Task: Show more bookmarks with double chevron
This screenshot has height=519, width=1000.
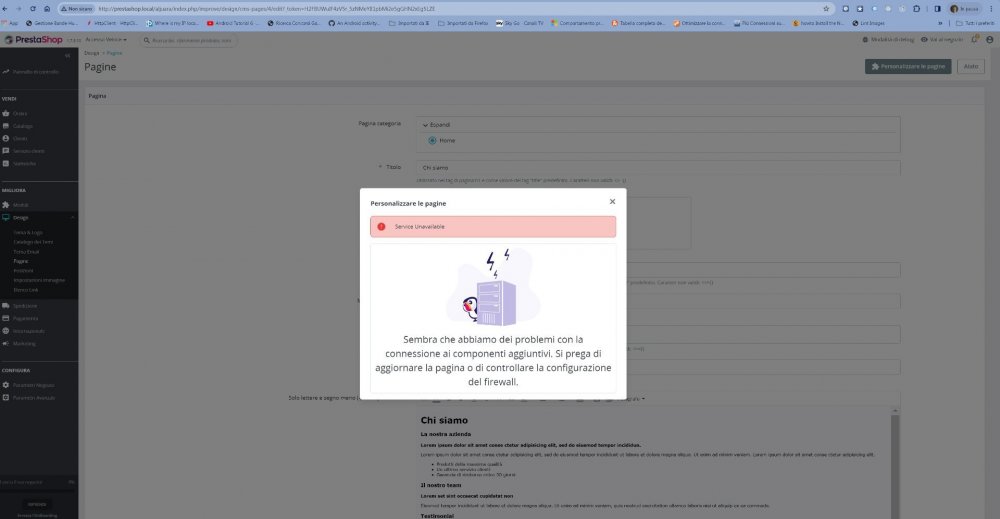Action: point(940,23)
